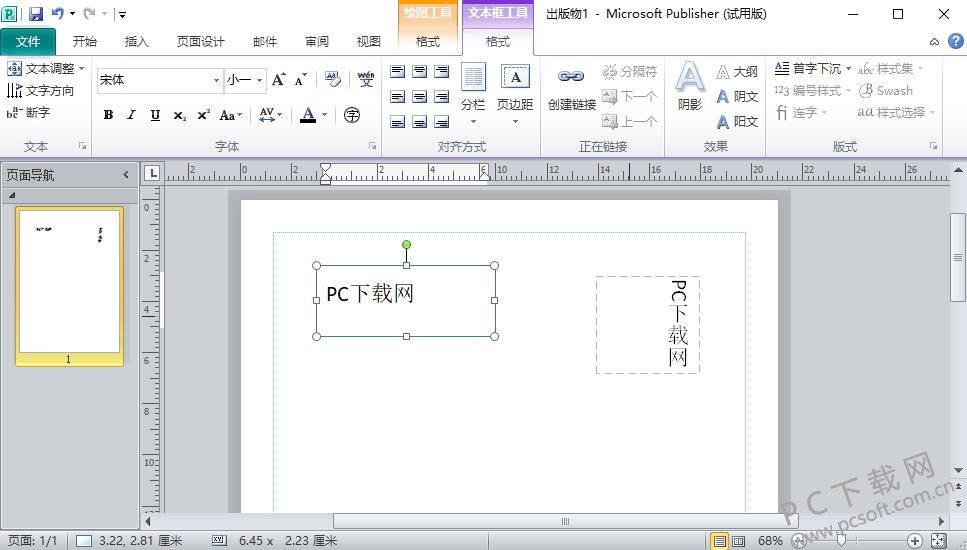Click the 创建链接 create link button

(x=572, y=89)
